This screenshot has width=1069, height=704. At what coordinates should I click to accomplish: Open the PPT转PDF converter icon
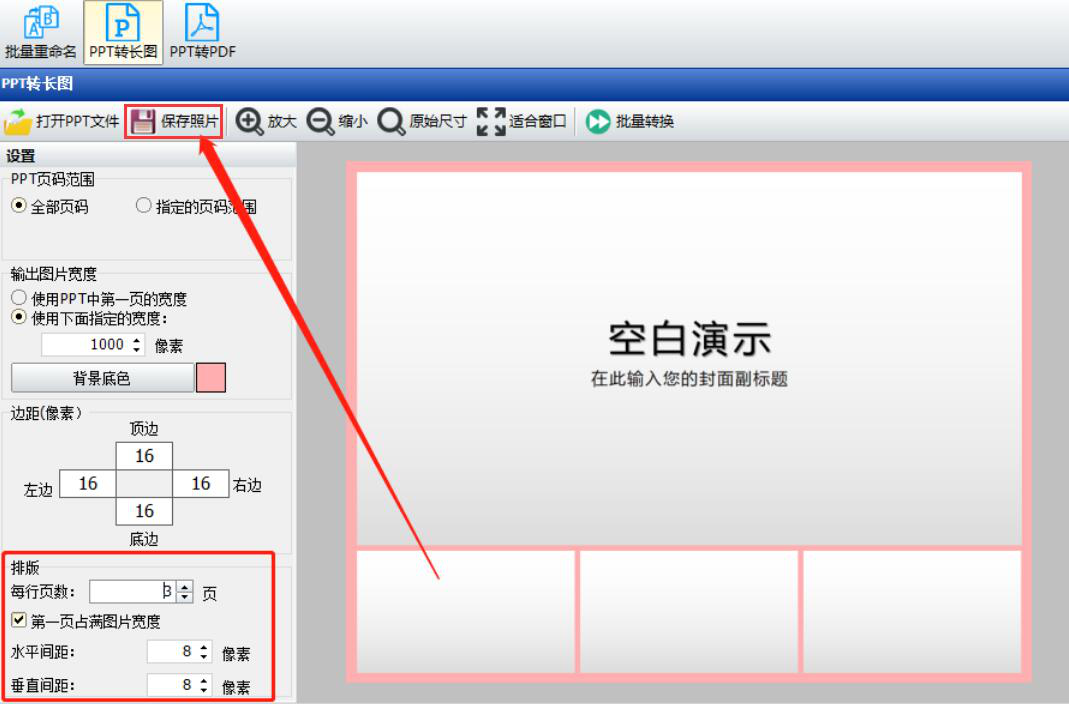pos(202,32)
